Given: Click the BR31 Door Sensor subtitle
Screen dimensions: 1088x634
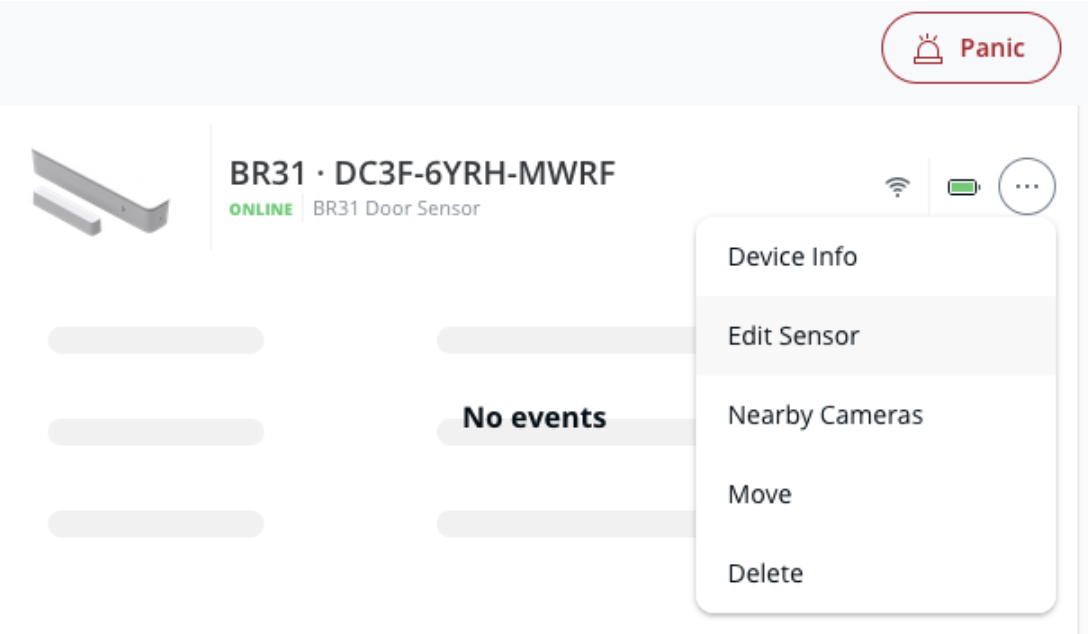Looking at the screenshot, I should (396, 209).
